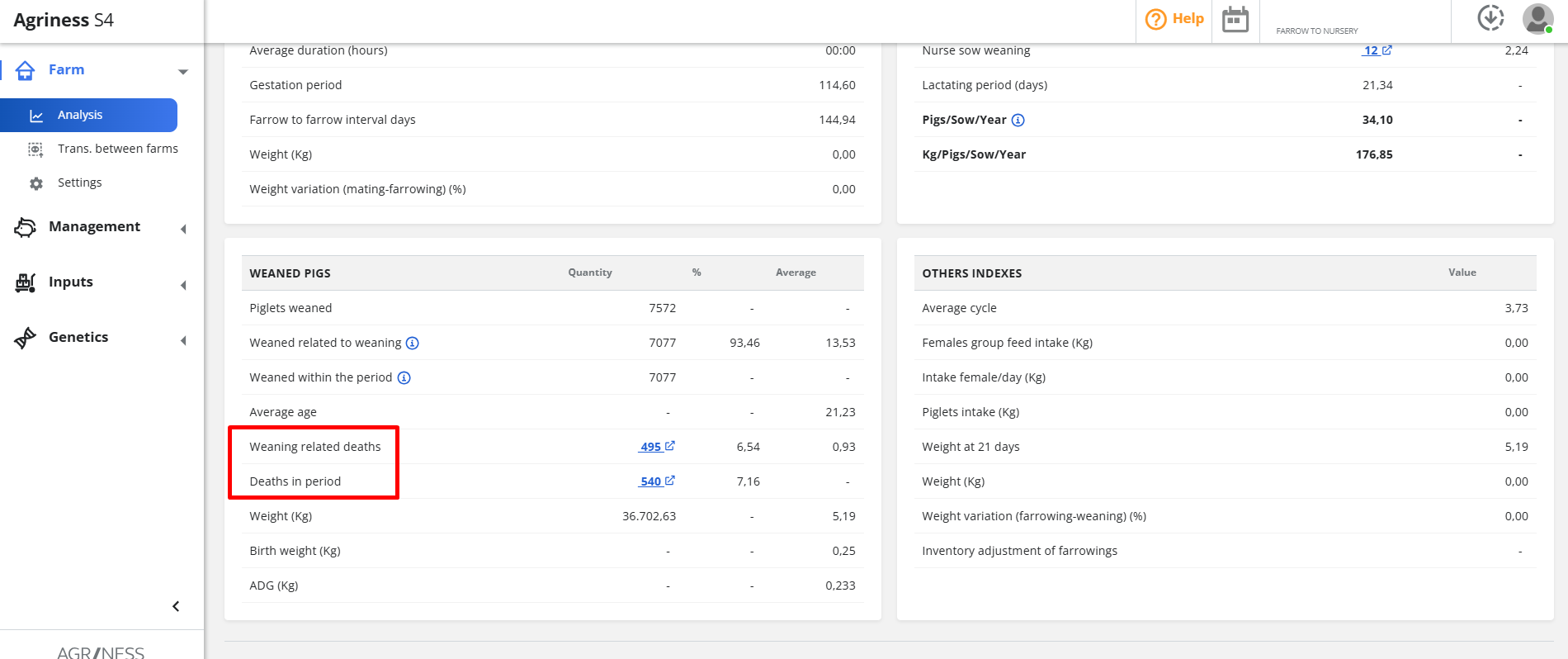Click the ADG (Kg) value 0,233

(x=841, y=586)
